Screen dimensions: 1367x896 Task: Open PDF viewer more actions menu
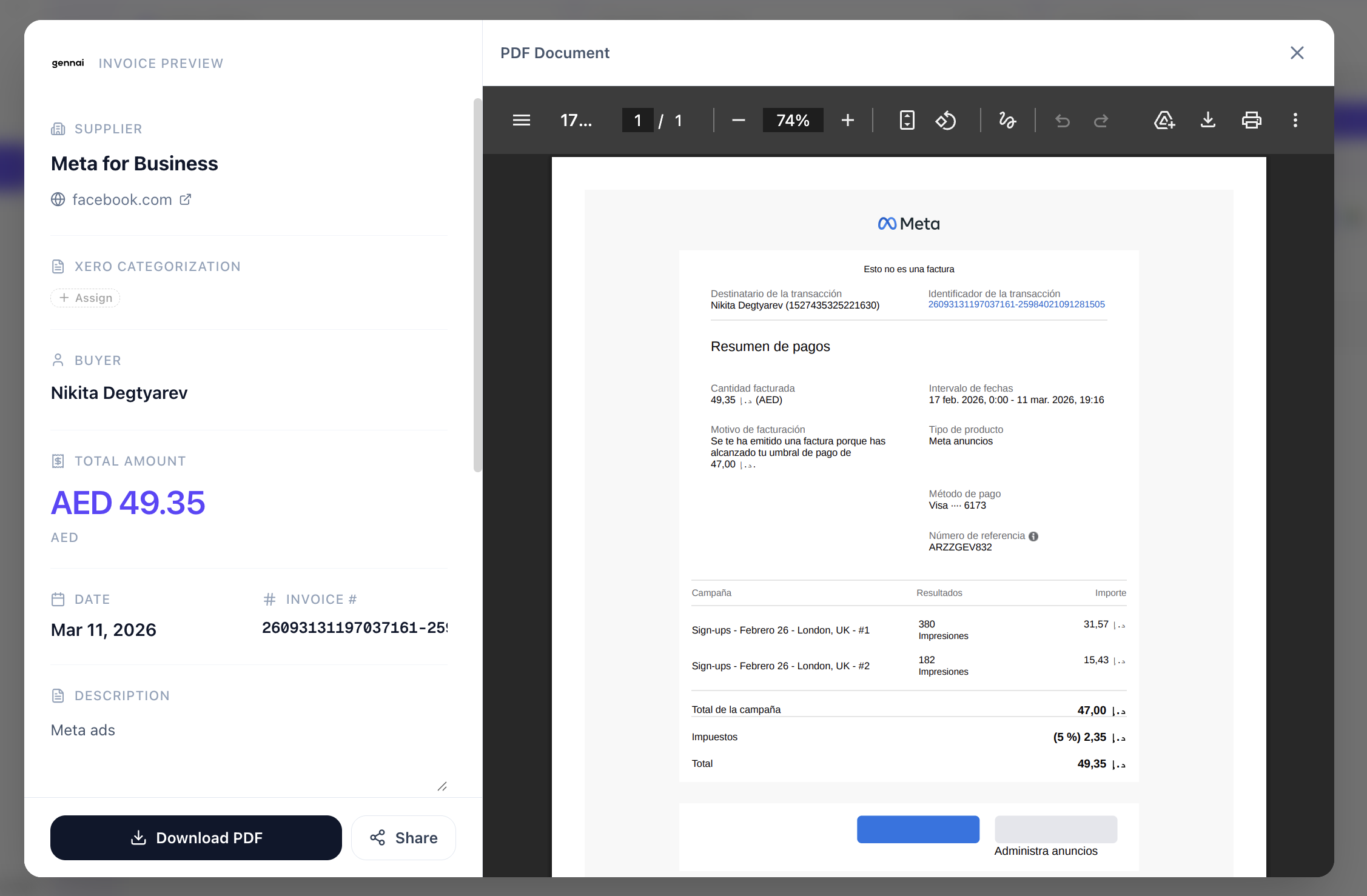1295,120
